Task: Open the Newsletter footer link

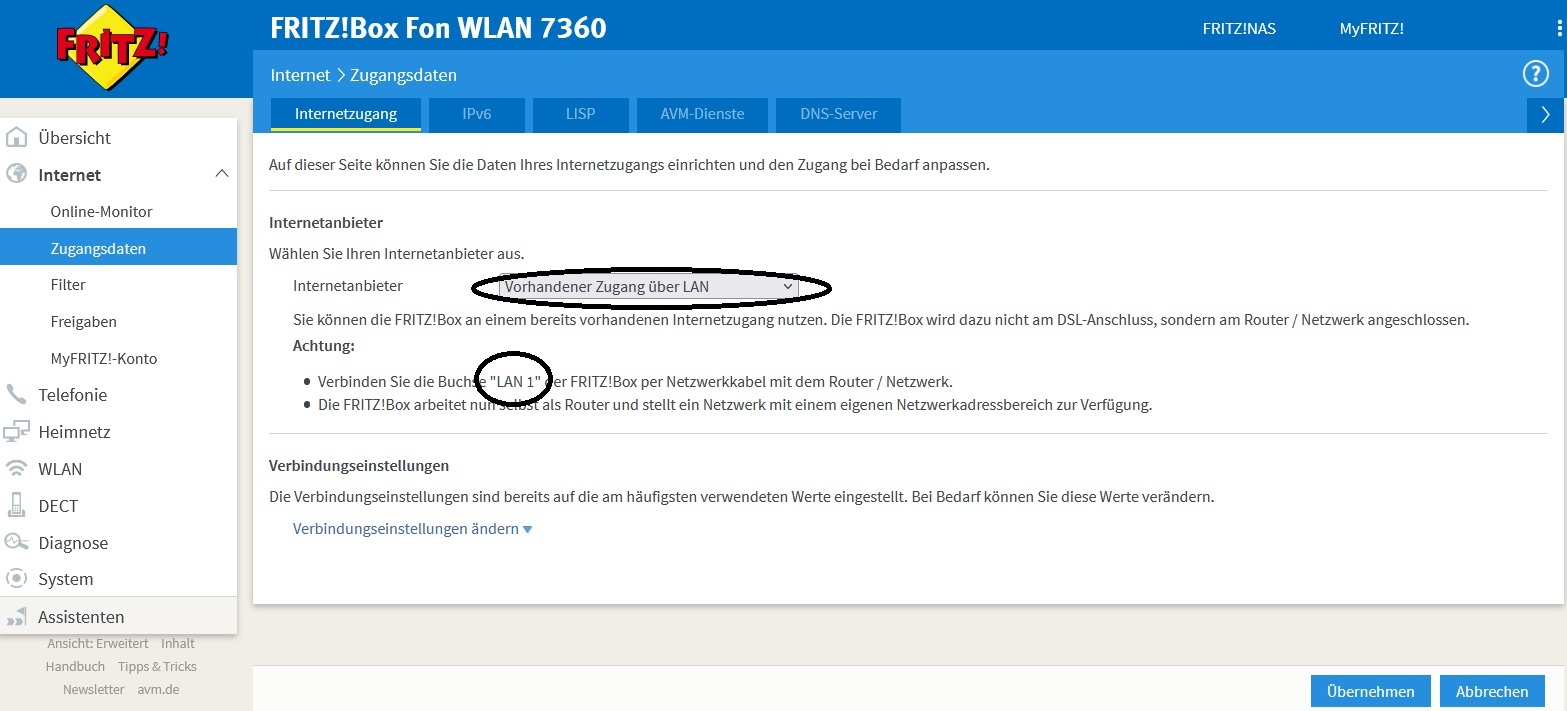Action: coord(94,689)
